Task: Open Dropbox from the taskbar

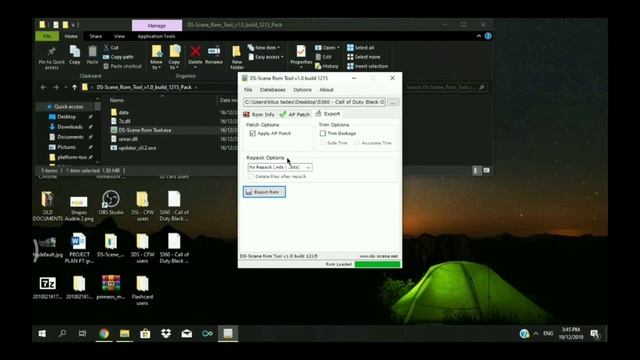Action: pos(166,334)
